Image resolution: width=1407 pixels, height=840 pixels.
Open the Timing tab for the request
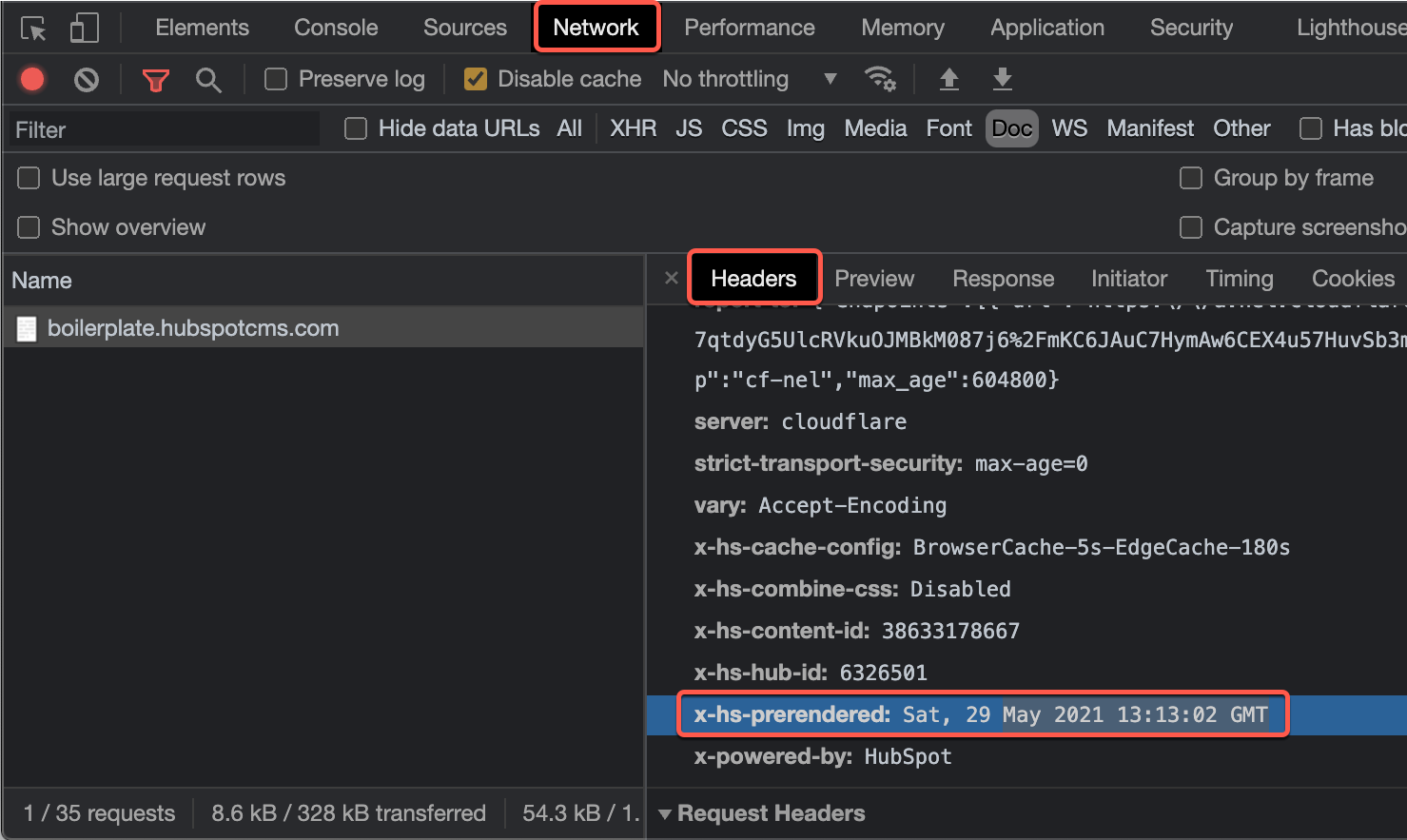pyautogui.click(x=1239, y=279)
